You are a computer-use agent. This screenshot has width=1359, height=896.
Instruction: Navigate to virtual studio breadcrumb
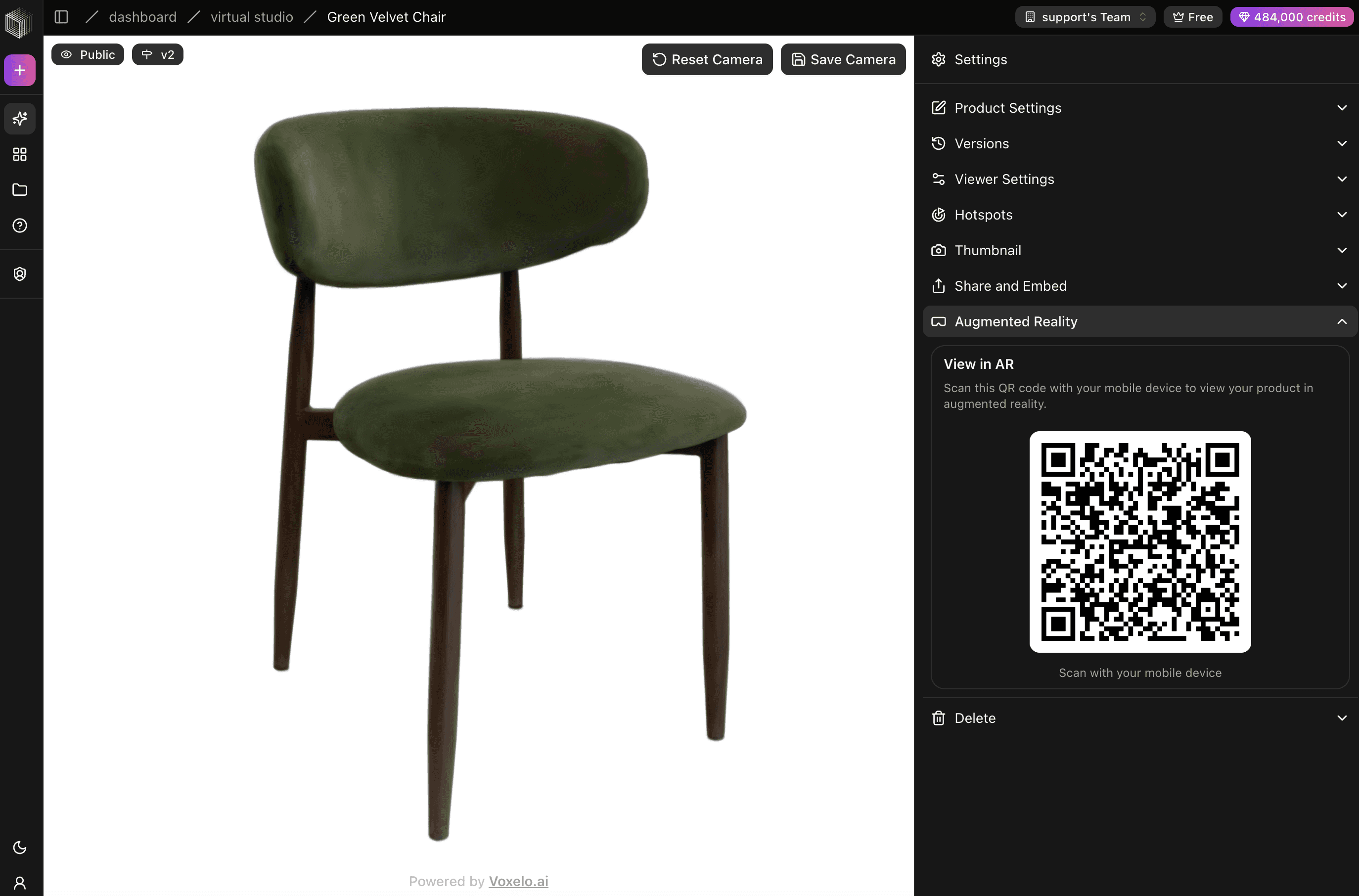[x=251, y=17]
